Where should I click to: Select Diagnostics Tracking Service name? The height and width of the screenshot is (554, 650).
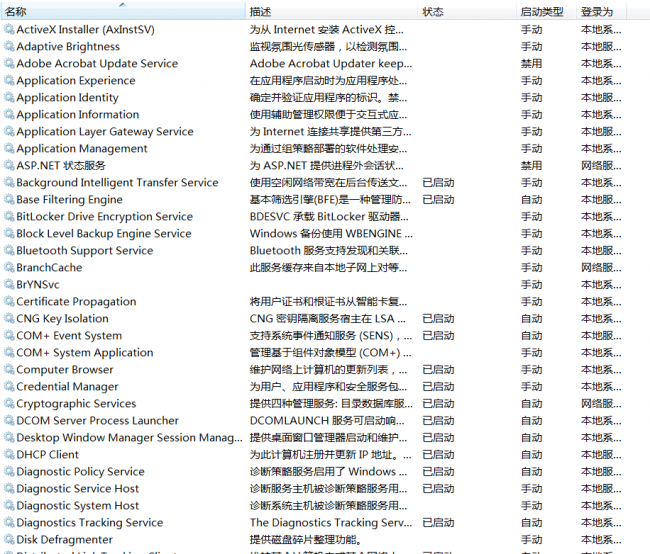(90, 522)
